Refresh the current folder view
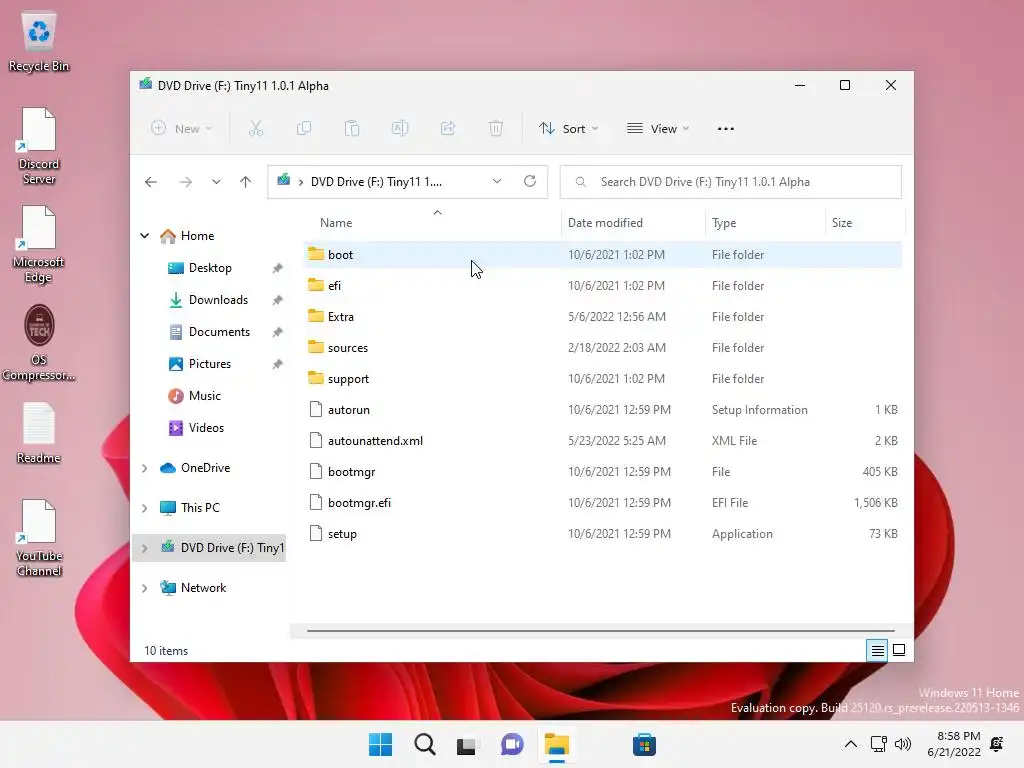Image resolution: width=1024 pixels, height=768 pixels. [x=530, y=181]
